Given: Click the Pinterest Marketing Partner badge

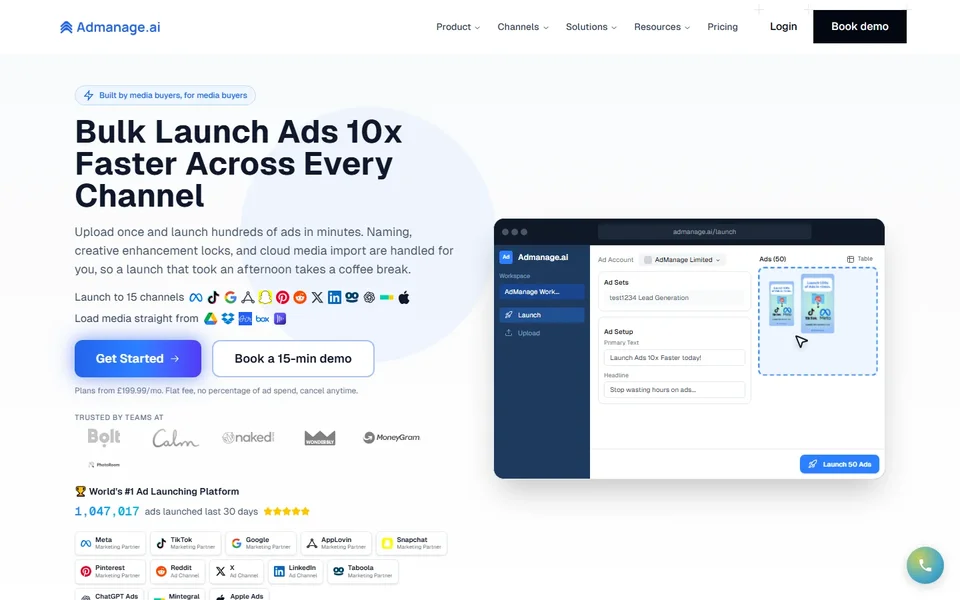Looking at the screenshot, I should point(110,571).
